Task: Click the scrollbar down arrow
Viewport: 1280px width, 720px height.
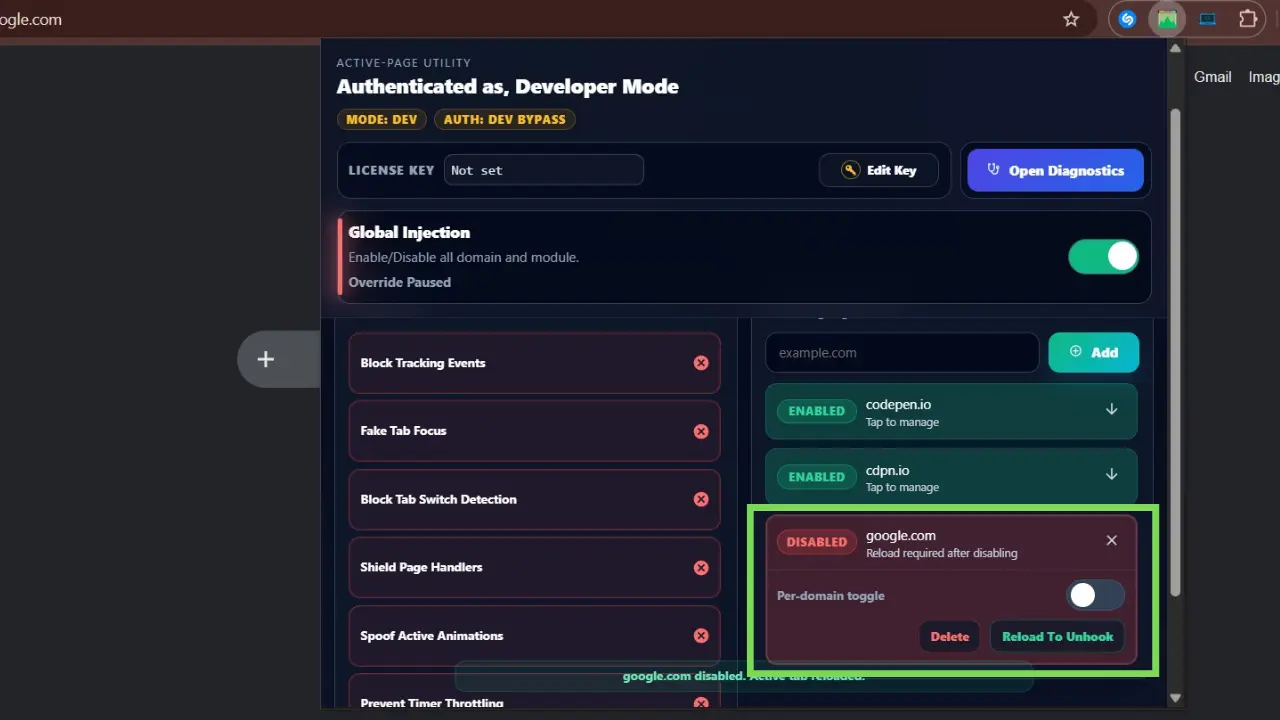Action: coord(1175,698)
